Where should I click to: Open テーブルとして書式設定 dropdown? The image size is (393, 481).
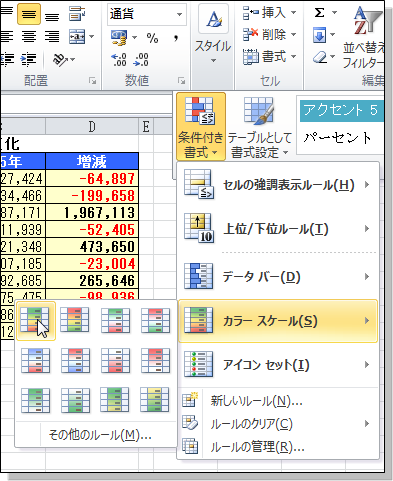point(260,127)
